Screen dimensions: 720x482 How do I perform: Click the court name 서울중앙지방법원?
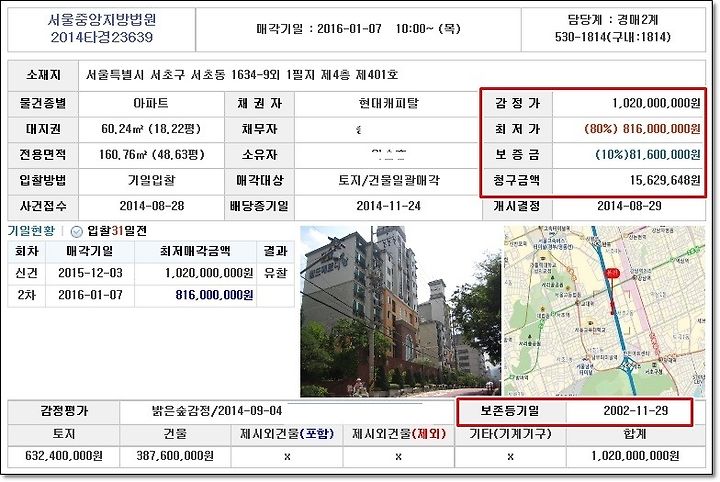pyautogui.click(x=102, y=20)
